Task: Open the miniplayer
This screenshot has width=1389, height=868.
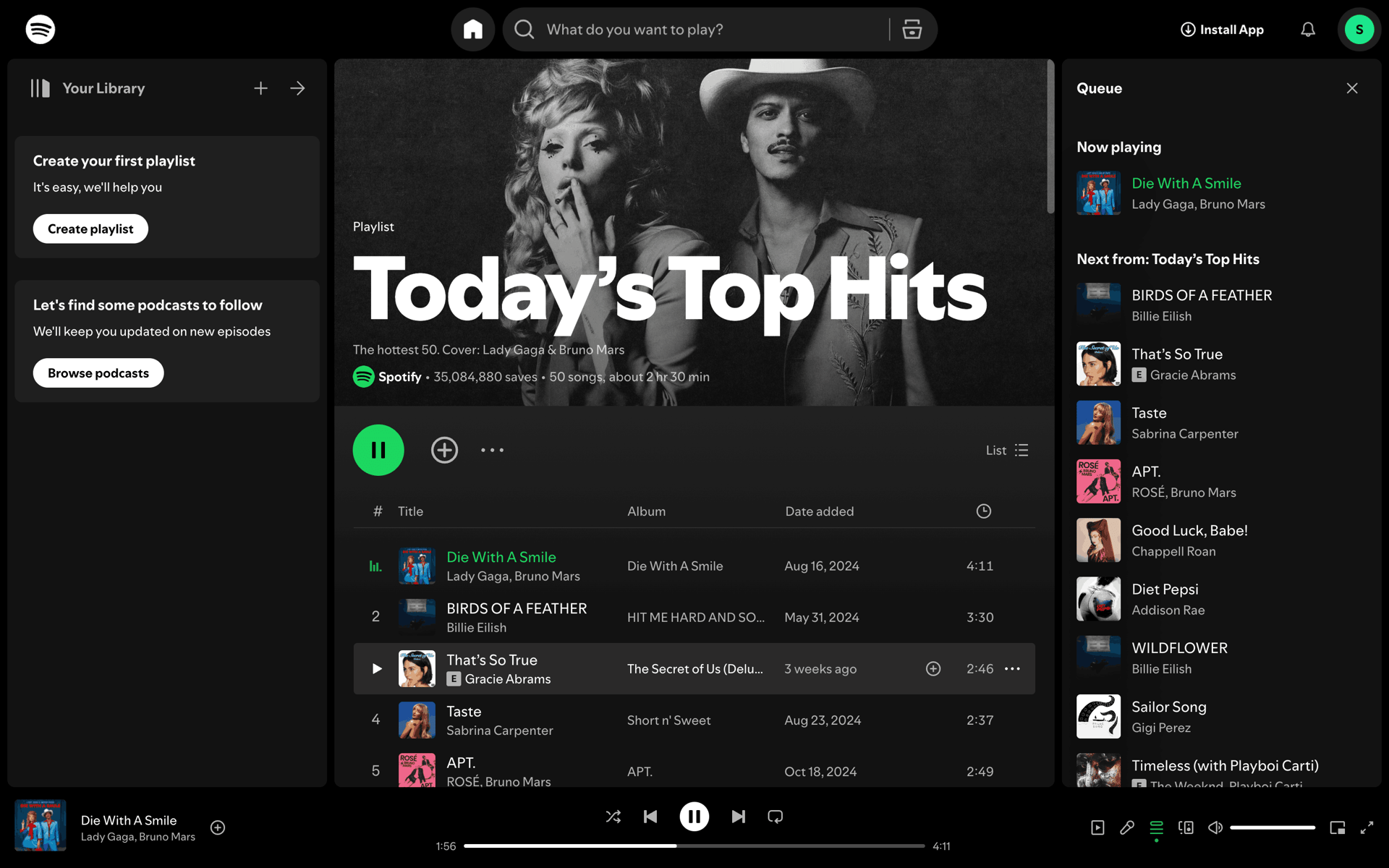Action: (1337, 827)
